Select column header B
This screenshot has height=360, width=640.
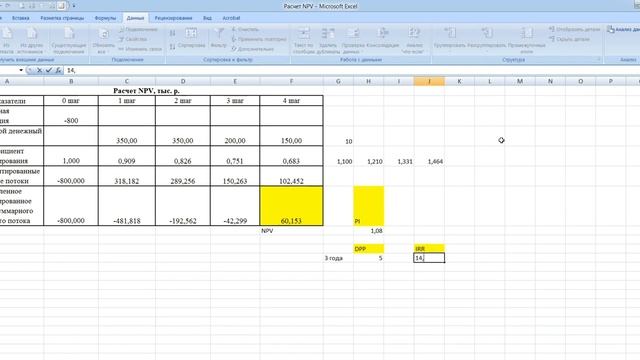coord(71,81)
